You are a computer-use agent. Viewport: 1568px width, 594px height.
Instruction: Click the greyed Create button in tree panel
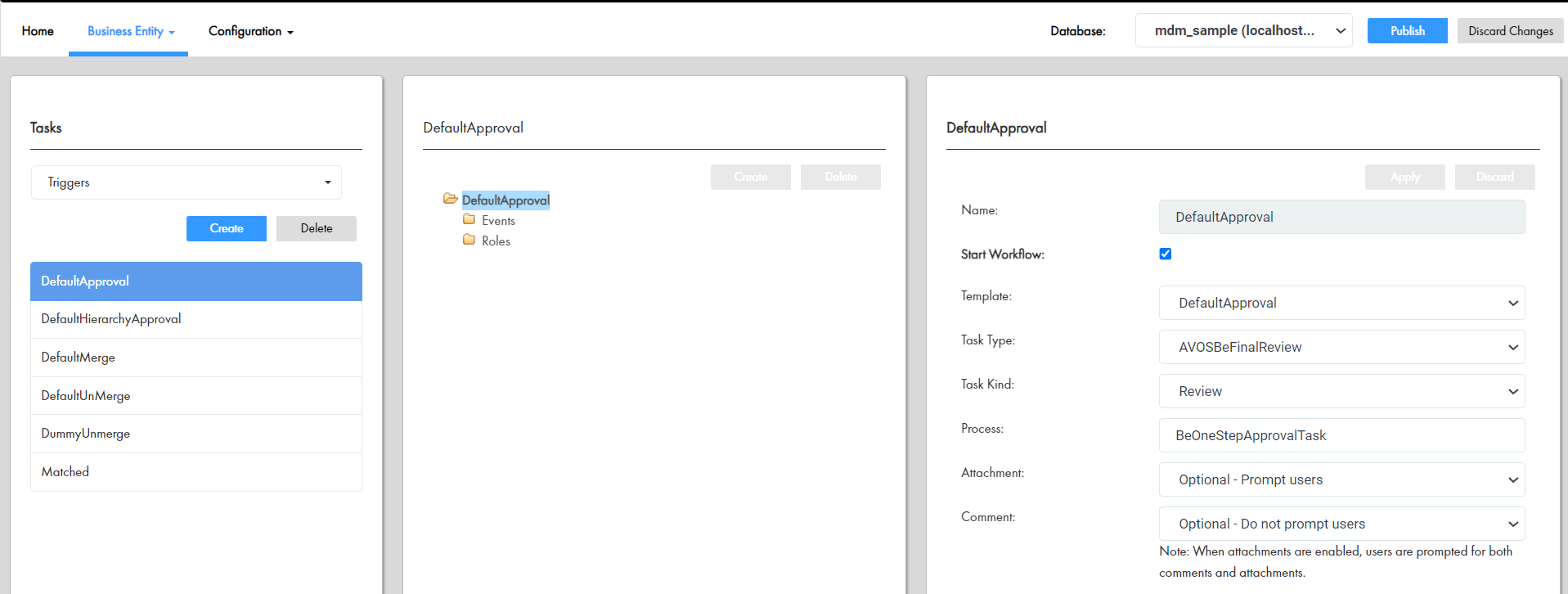[x=751, y=177]
